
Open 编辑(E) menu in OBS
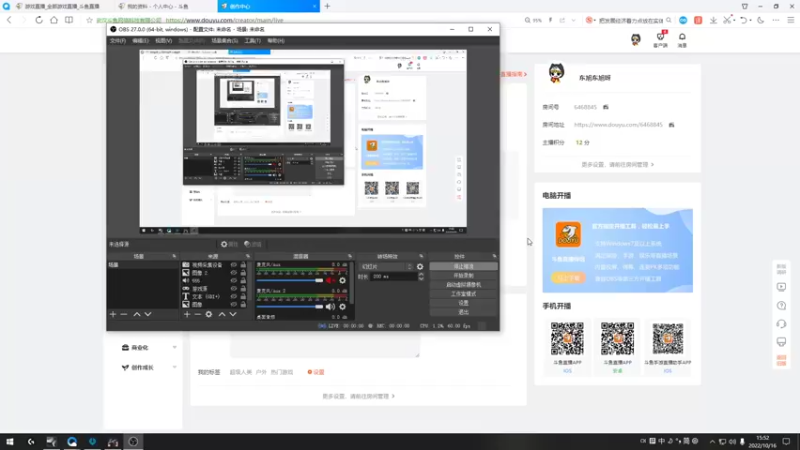[140, 41]
